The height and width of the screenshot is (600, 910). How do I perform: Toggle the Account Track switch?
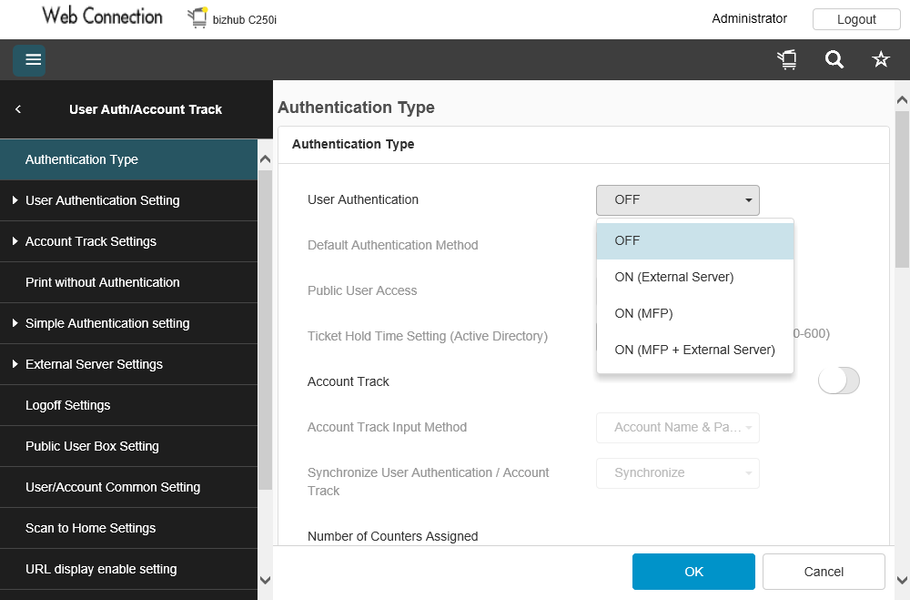point(838,381)
